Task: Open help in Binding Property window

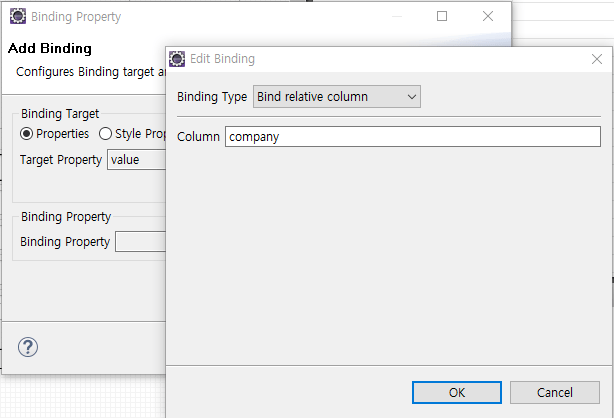Action: (28, 347)
